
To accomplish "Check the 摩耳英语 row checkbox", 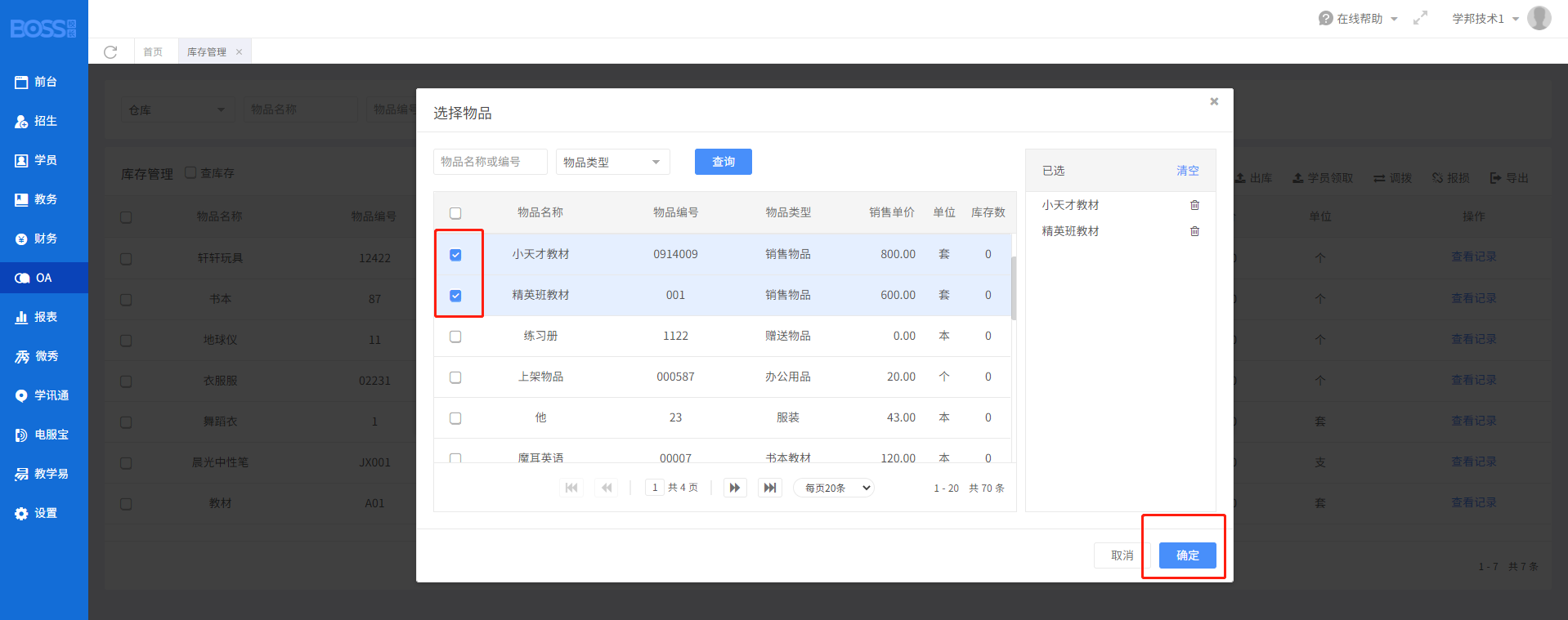I will pos(455,458).
